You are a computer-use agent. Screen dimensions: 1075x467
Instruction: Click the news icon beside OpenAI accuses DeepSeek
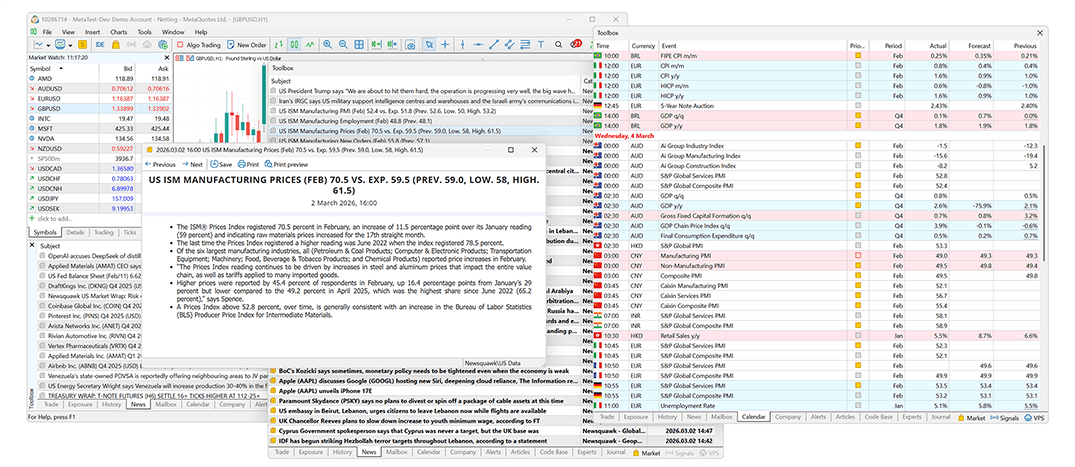pos(42,255)
